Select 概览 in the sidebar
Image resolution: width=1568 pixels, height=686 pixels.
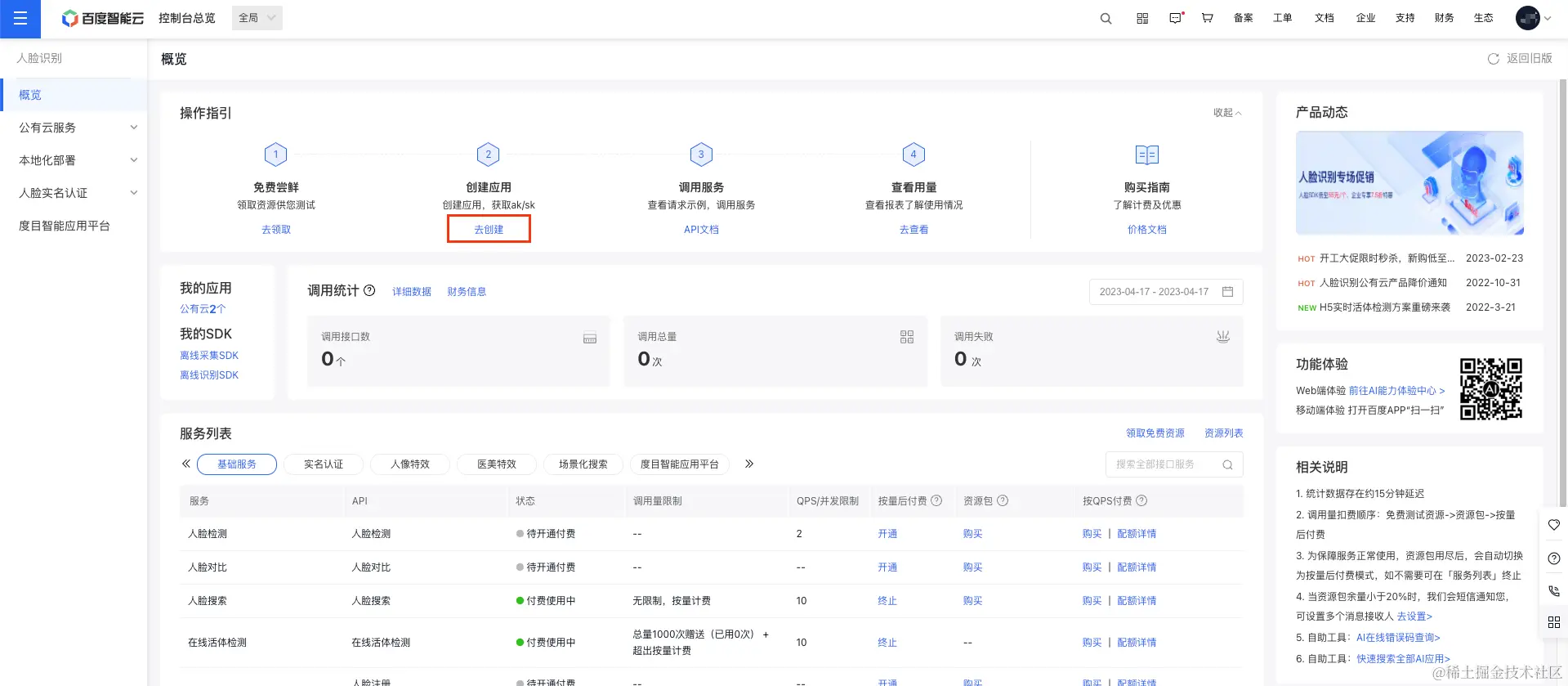[74, 95]
